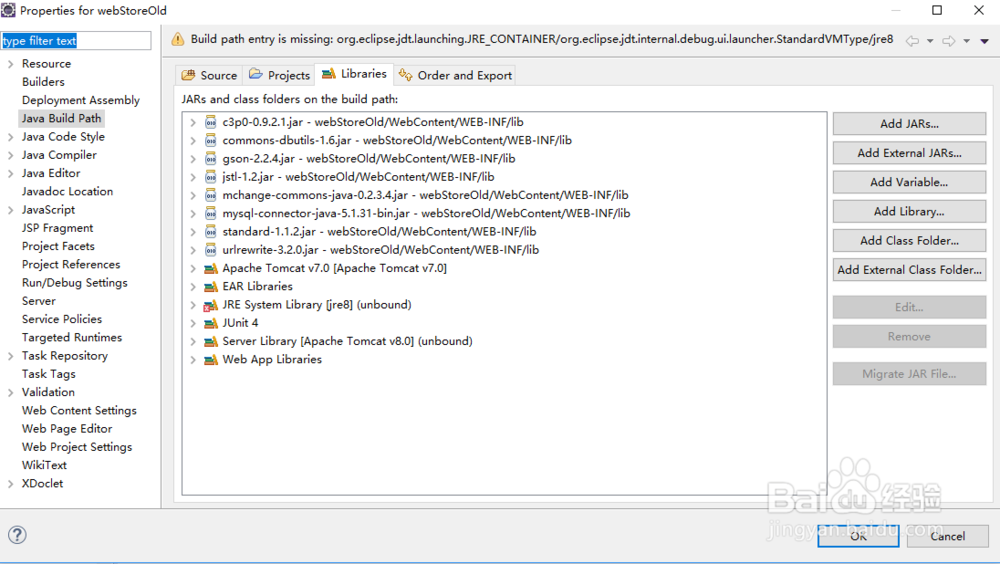Open the Run/Debug Settings page
Image resolution: width=1000 pixels, height=564 pixels.
[75, 283]
